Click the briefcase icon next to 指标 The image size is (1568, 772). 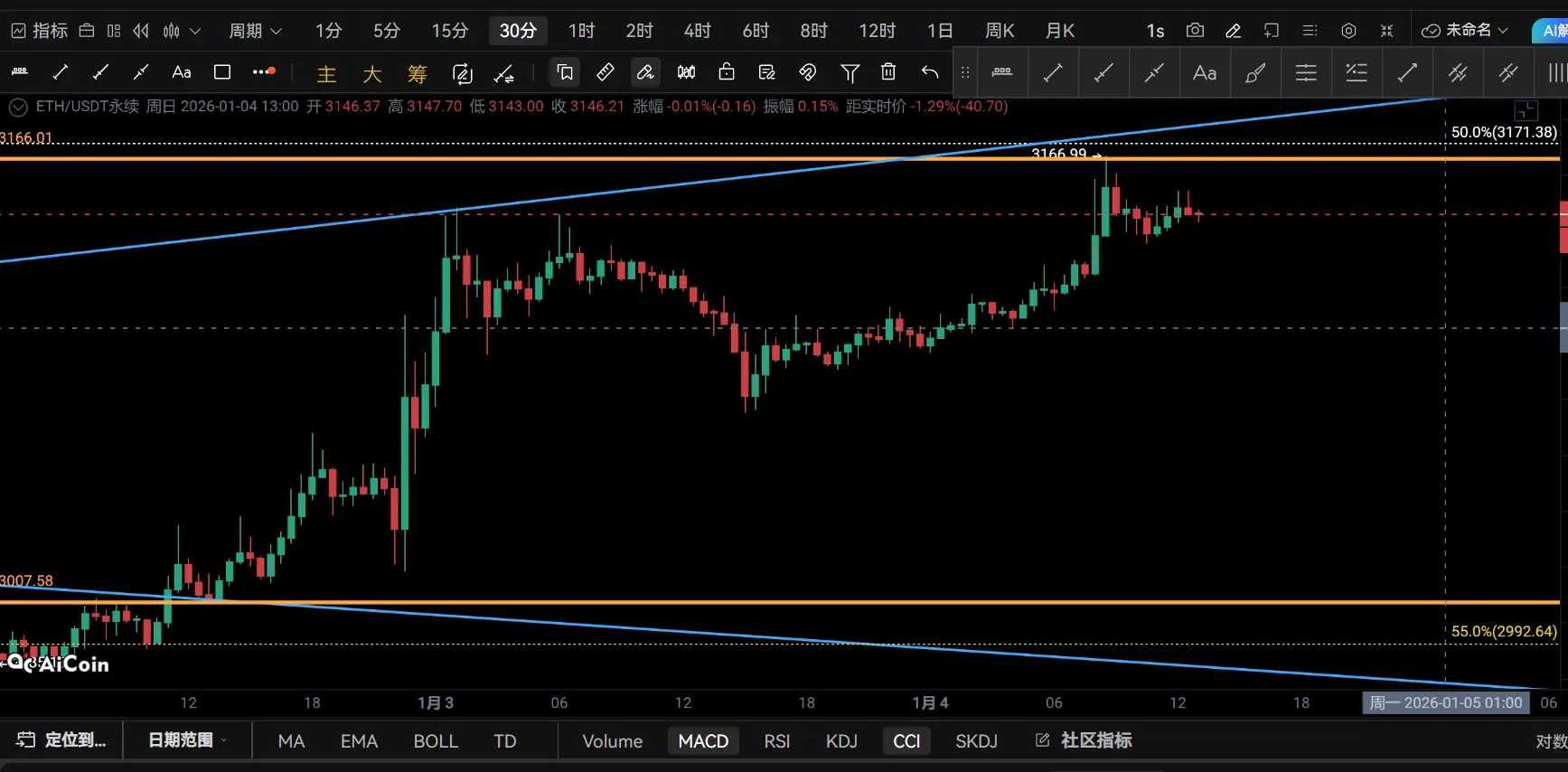87,31
